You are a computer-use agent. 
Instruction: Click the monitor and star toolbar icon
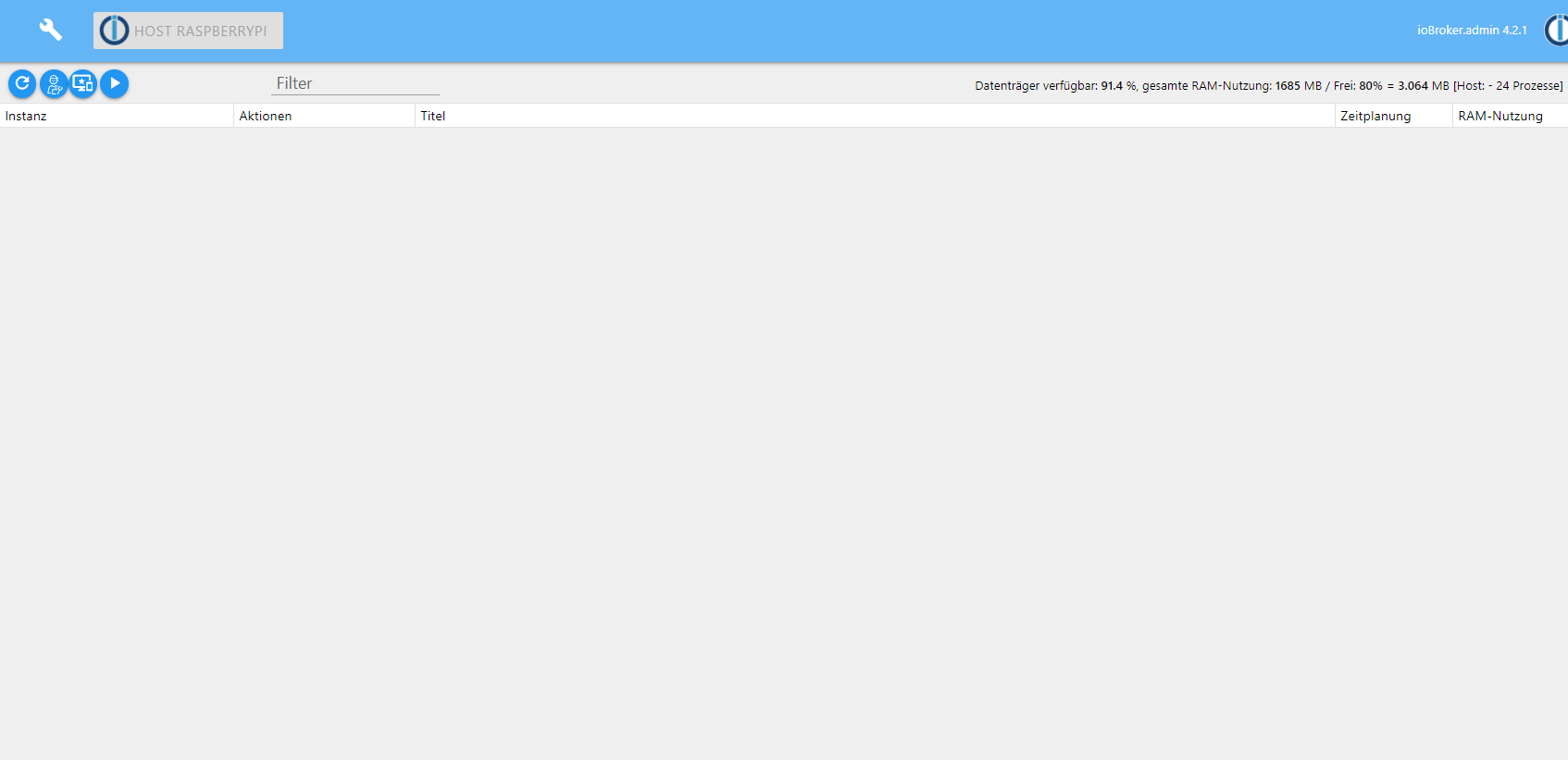(83, 83)
